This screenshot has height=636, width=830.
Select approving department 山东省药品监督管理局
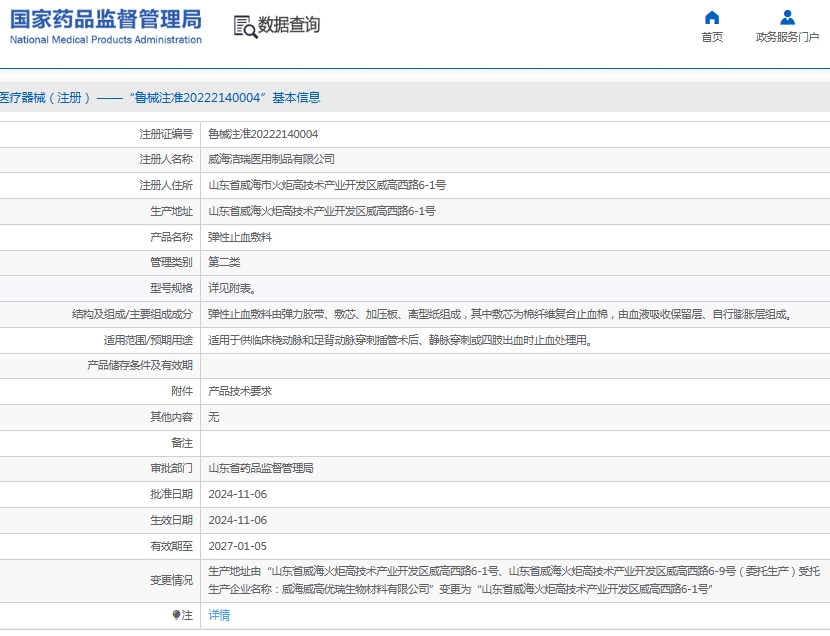(260, 468)
